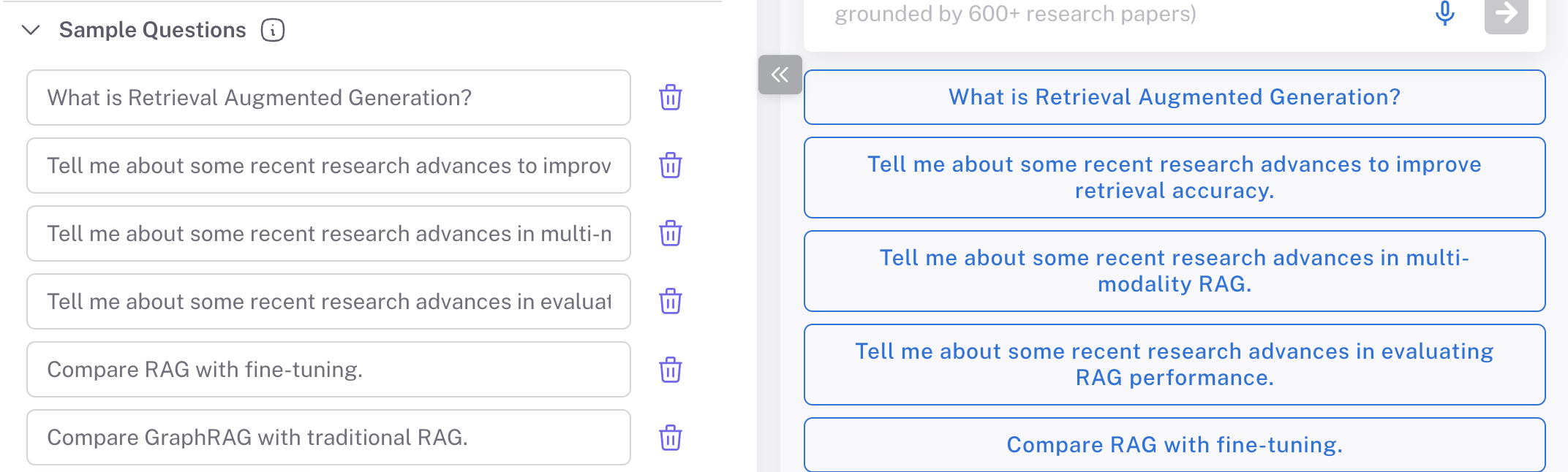Delete the 'Compare RAG with fine-tuning' question
Screen dimensions: 1568x472
[670, 369]
